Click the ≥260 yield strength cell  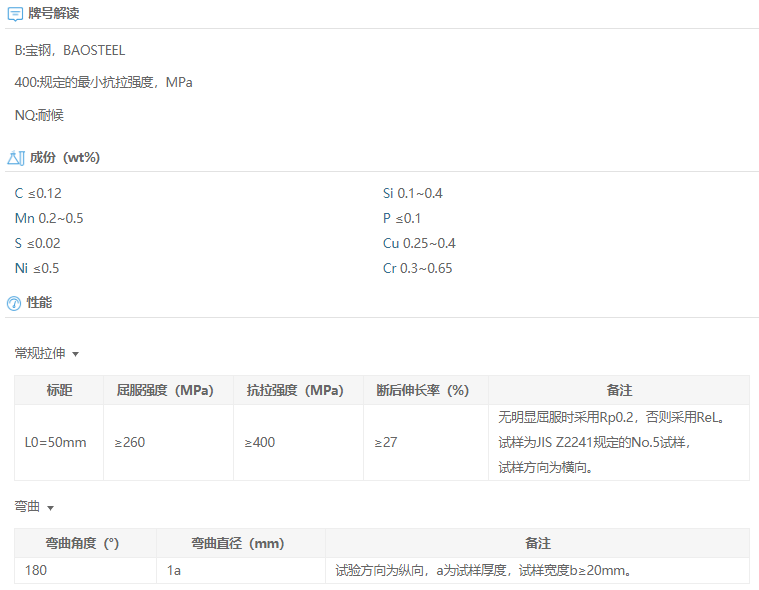pyautogui.click(x=168, y=442)
